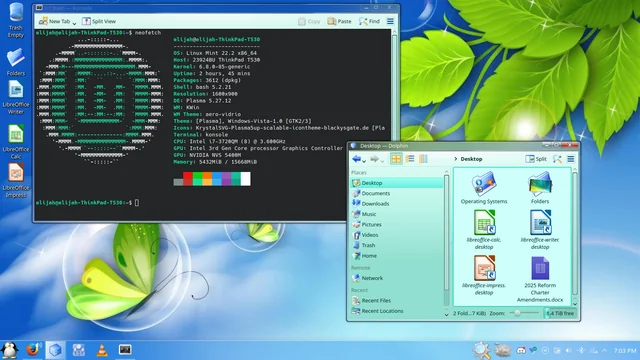
Task: Click the Desktop breadcrumb in Dolphin
Action: tap(471, 159)
